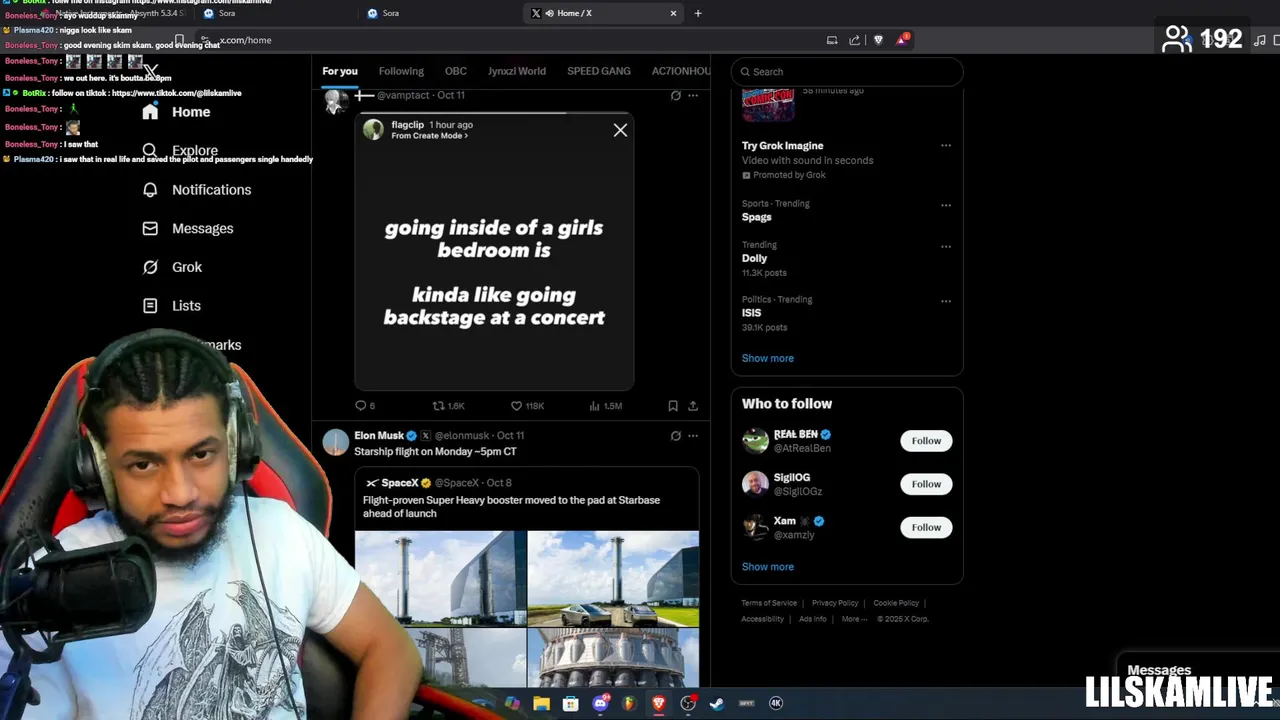The width and height of the screenshot is (1280, 720).
Task: Open the Dolly trending topic
Action: pos(754,258)
